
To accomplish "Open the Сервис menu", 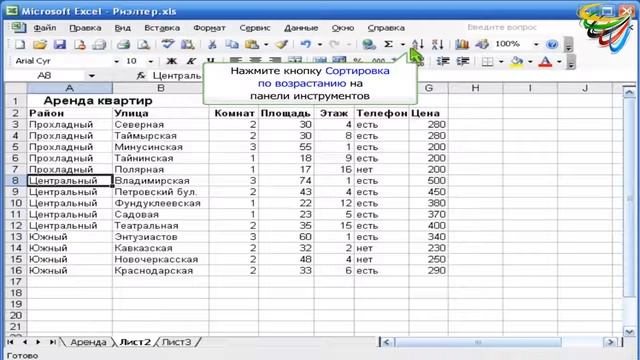I will (x=255, y=28).
